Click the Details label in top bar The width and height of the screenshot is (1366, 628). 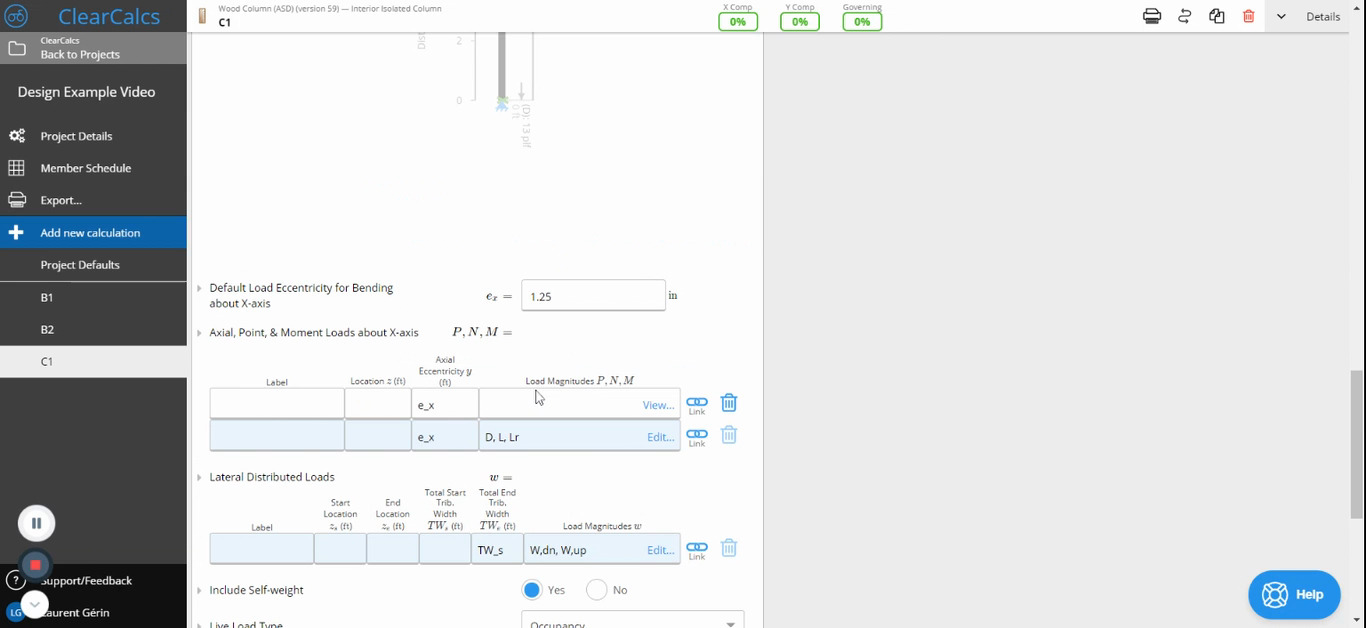point(1323,16)
